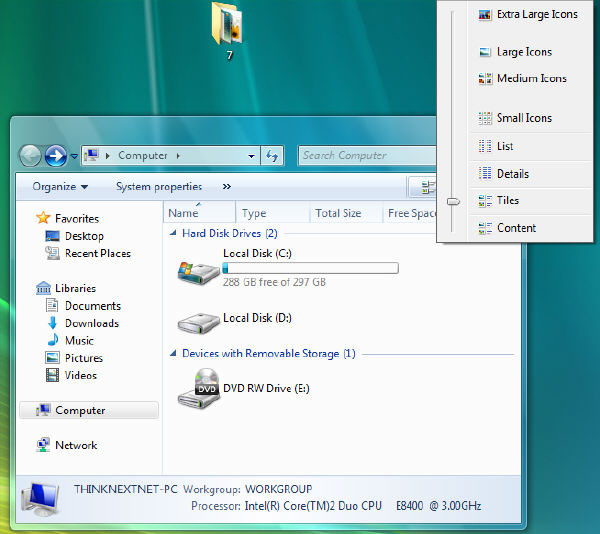The width and height of the screenshot is (600, 534).
Task: Open the Organize dropdown menu
Action: tap(60, 186)
